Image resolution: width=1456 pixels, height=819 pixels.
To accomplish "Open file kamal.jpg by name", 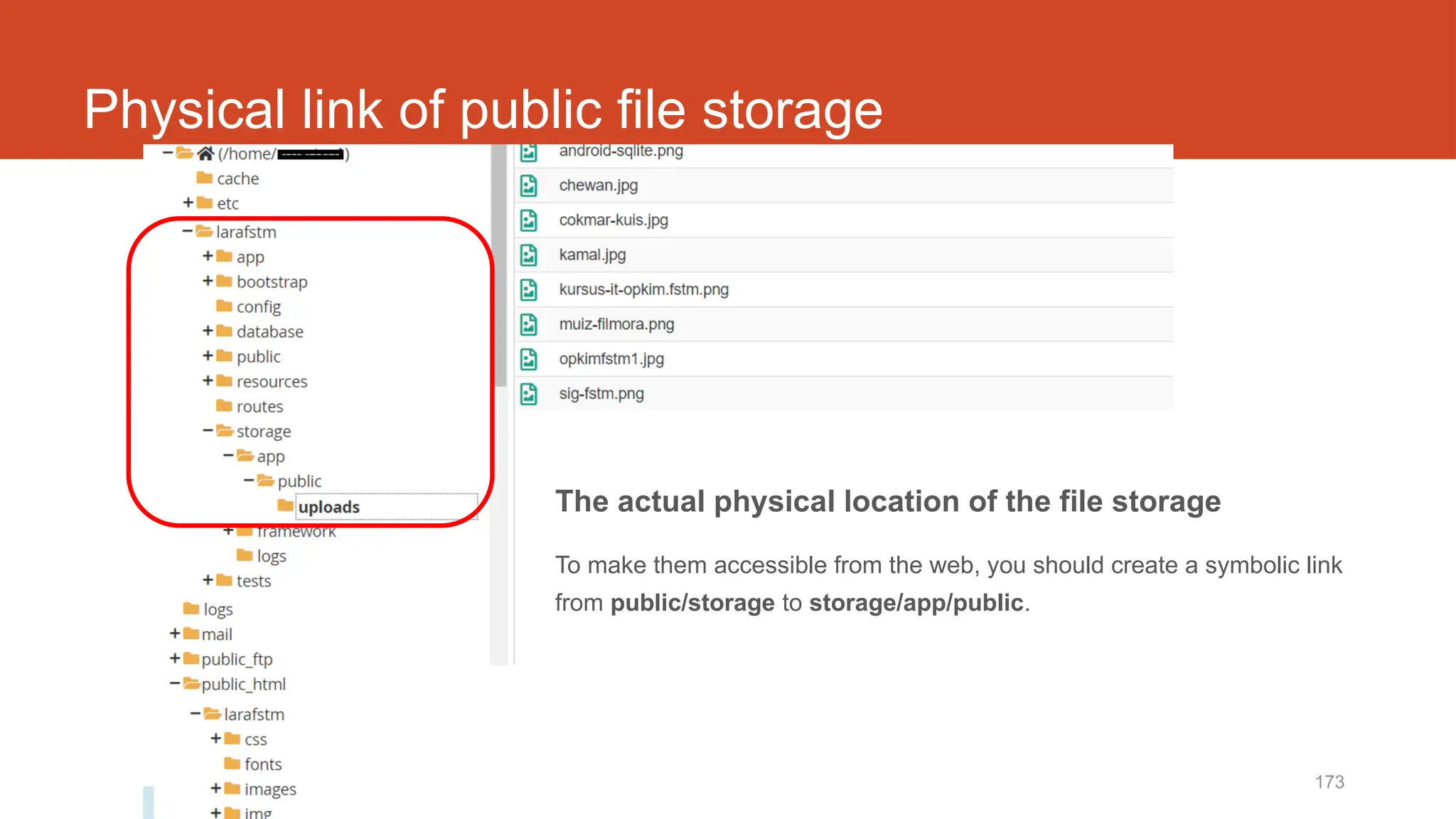I will tap(592, 255).
